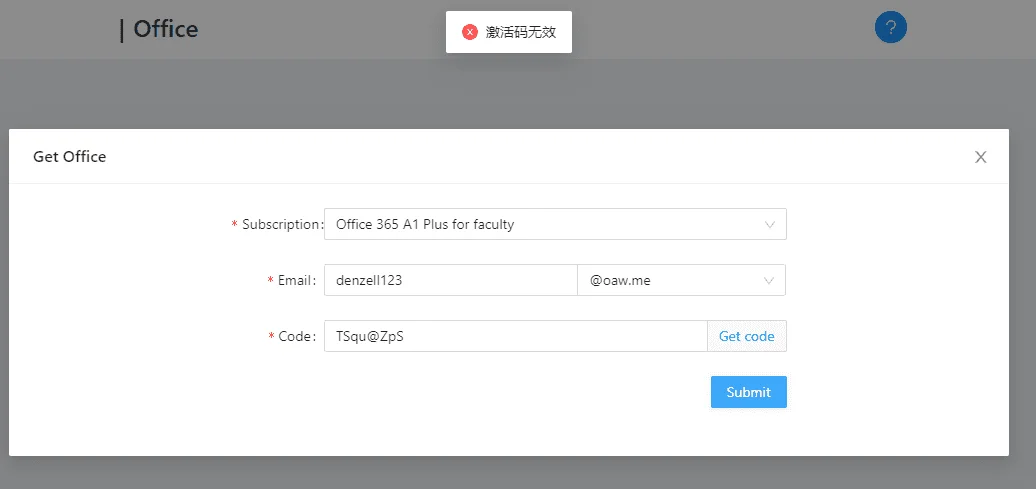This screenshot has height=489, width=1036.
Task: Open the Office 365 A1 Plus selector
Action: tap(555, 224)
